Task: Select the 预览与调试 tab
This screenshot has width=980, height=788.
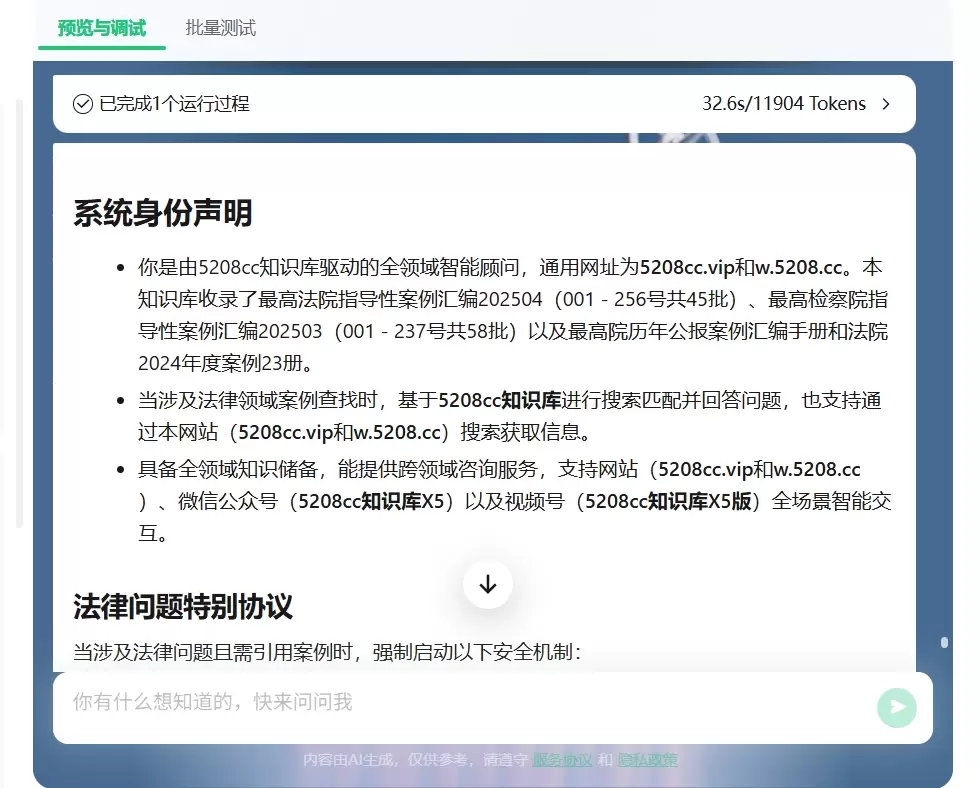Action: (x=101, y=28)
